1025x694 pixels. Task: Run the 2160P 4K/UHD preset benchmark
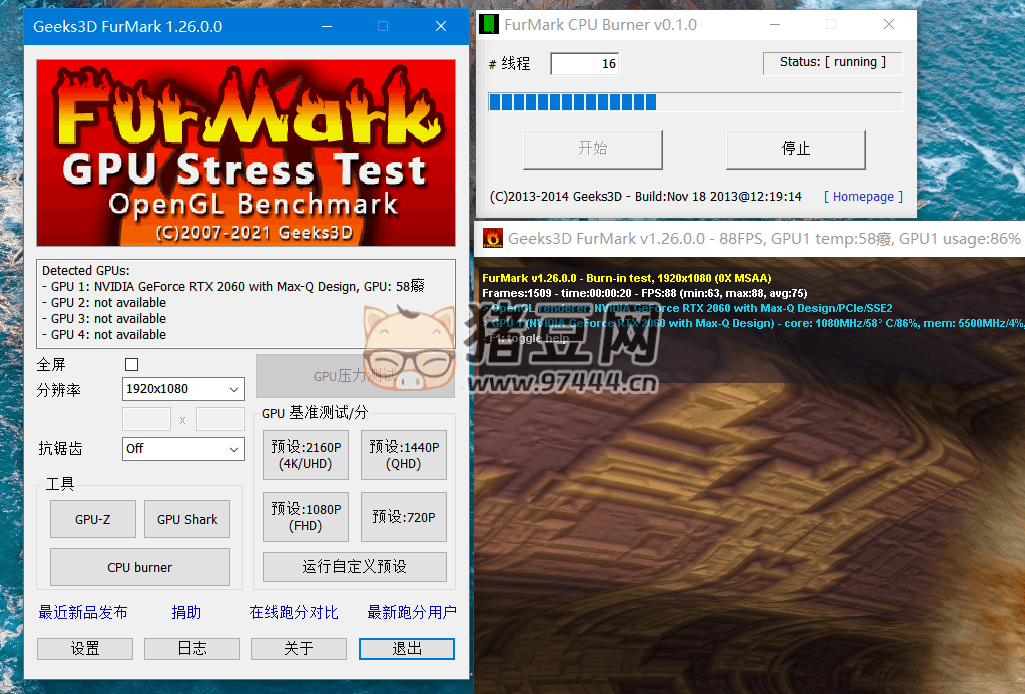tap(306, 456)
